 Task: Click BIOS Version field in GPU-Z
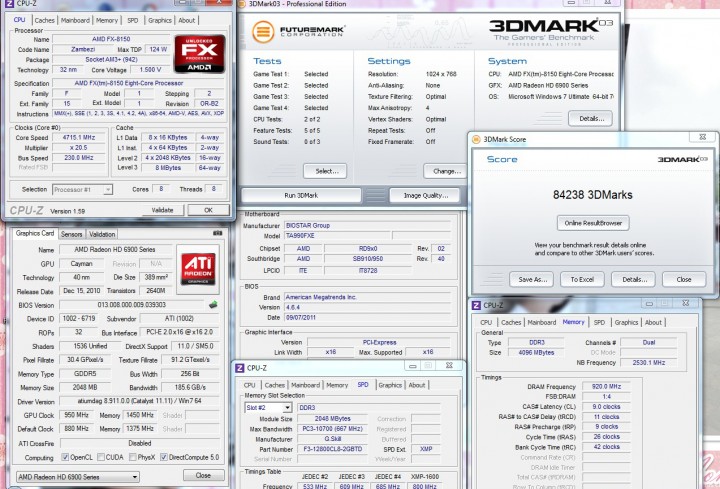(x=132, y=305)
